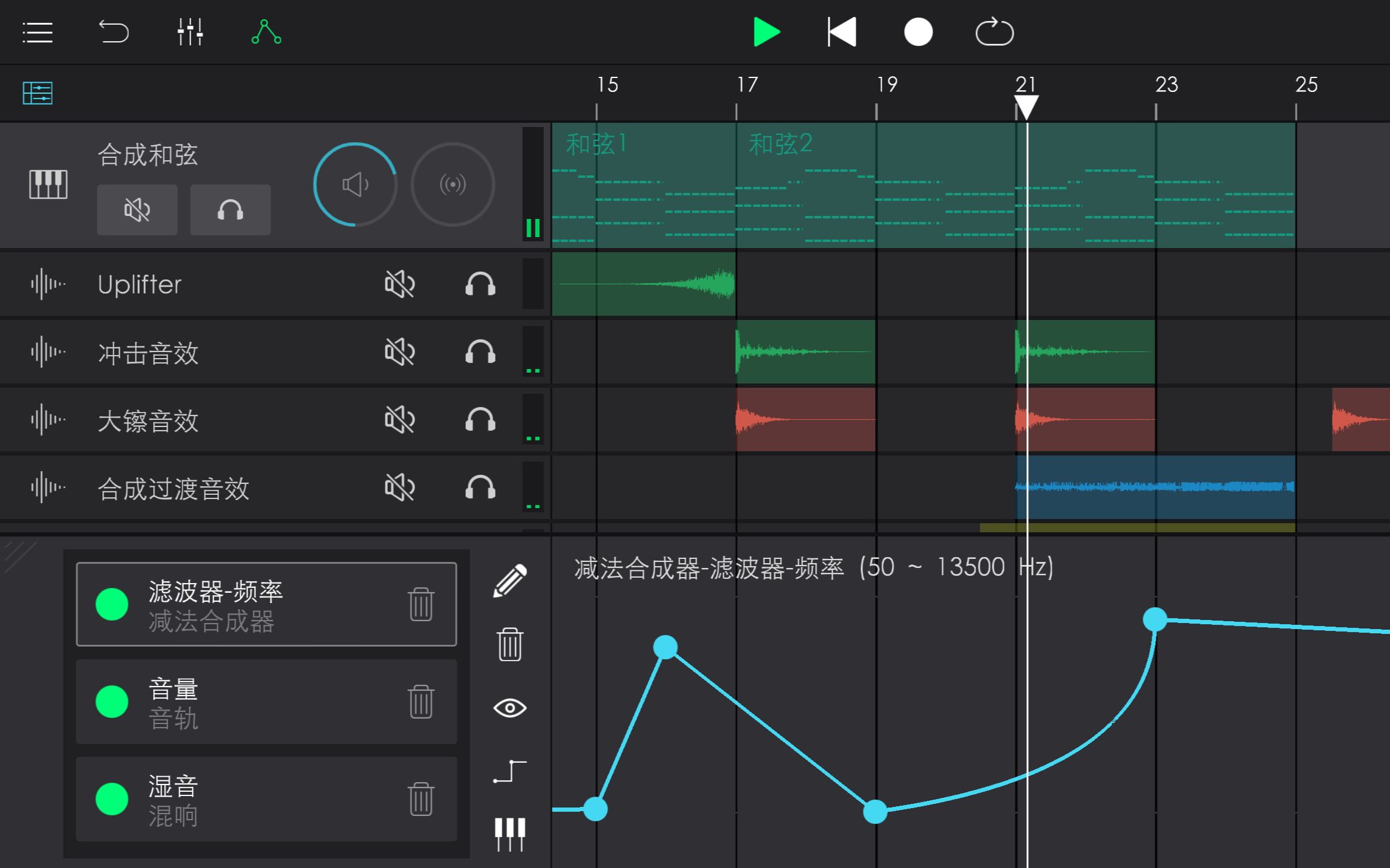Toggle the green dot on 湿音 parameter
The image size is (1390, 868).
point(111,799)
